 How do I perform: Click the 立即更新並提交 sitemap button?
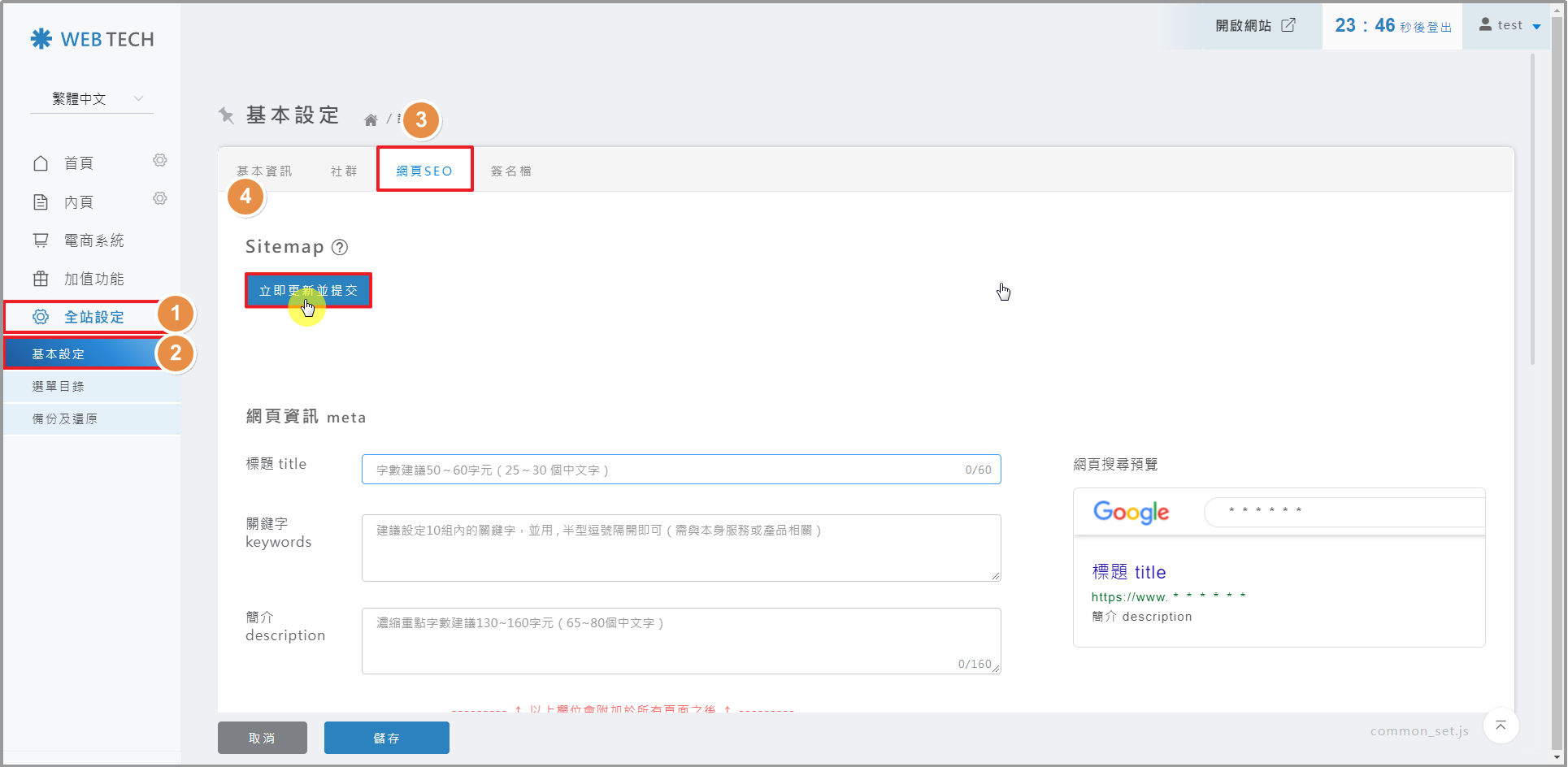coord(308,291)
